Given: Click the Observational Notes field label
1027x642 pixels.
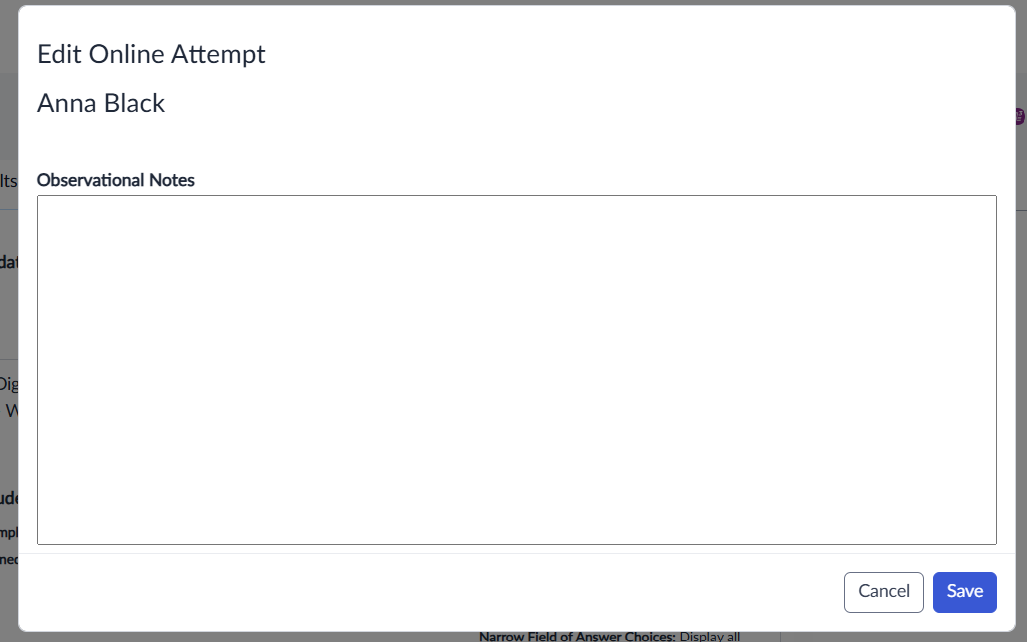Looking at the screenshot, I should 115,180.
